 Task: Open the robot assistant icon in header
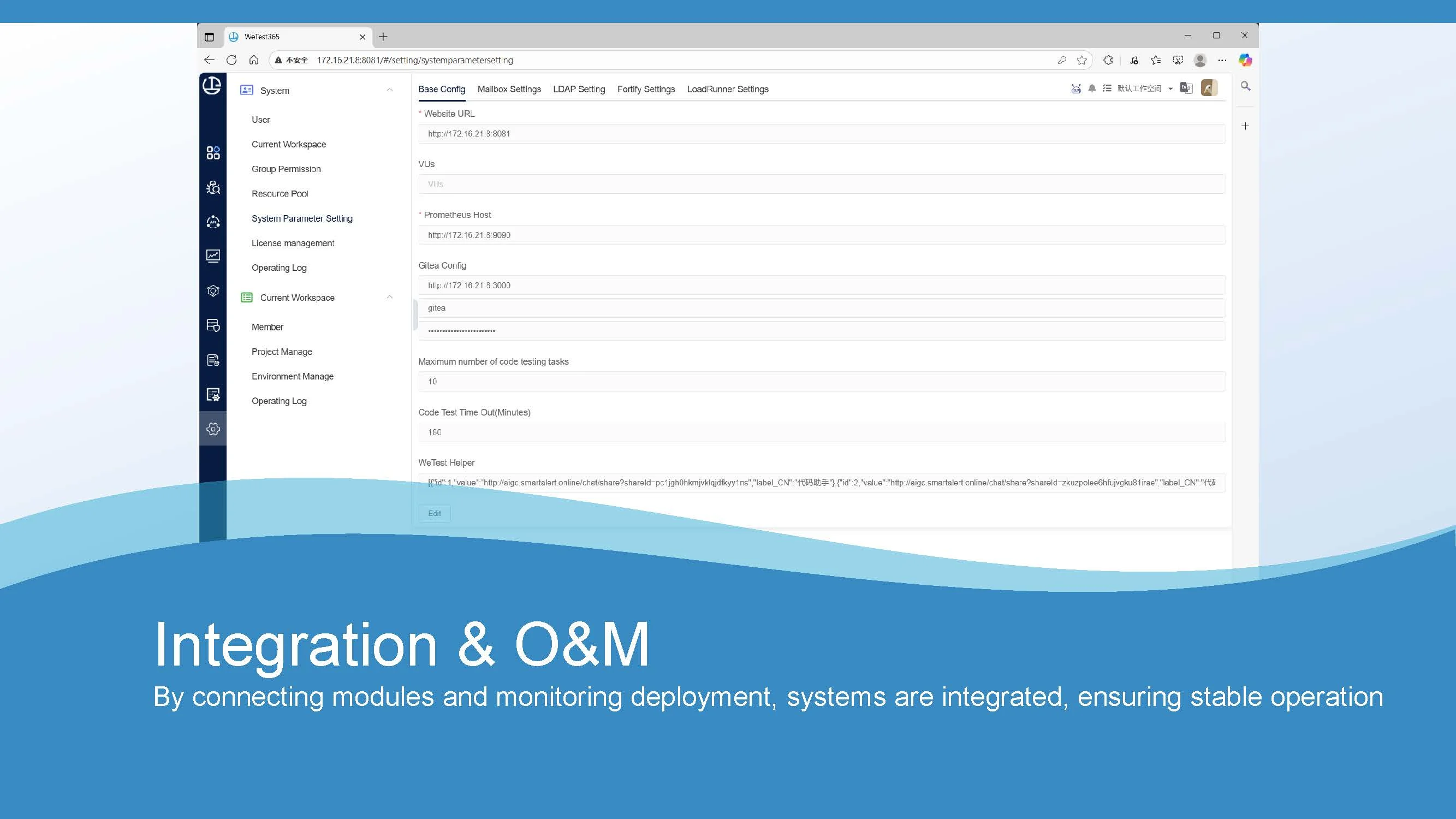pyautogui.click(x=1076, y=89)
